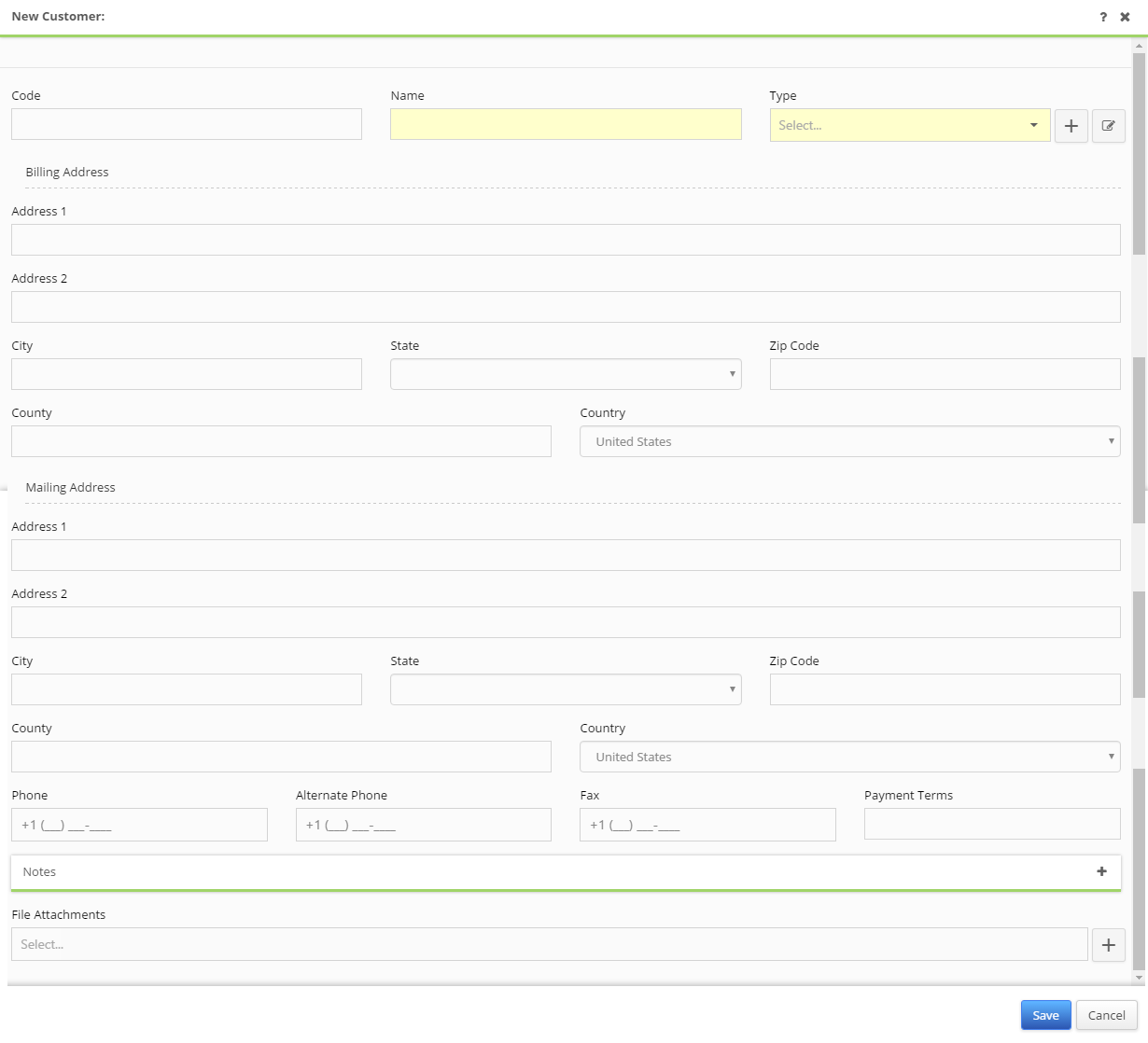Image resolution: width=1148 pixels, height=1043 pixels.
Task: Add a file attachment with plus icon
Action: [1108, 945]
